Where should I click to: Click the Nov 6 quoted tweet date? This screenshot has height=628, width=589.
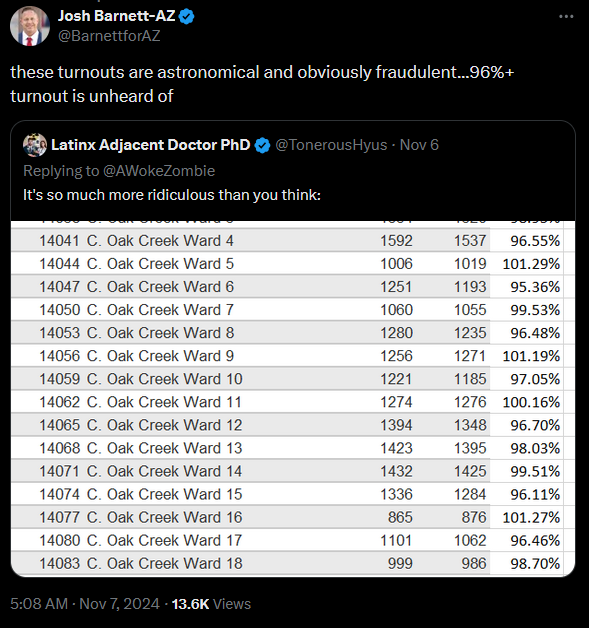(419, 145)
